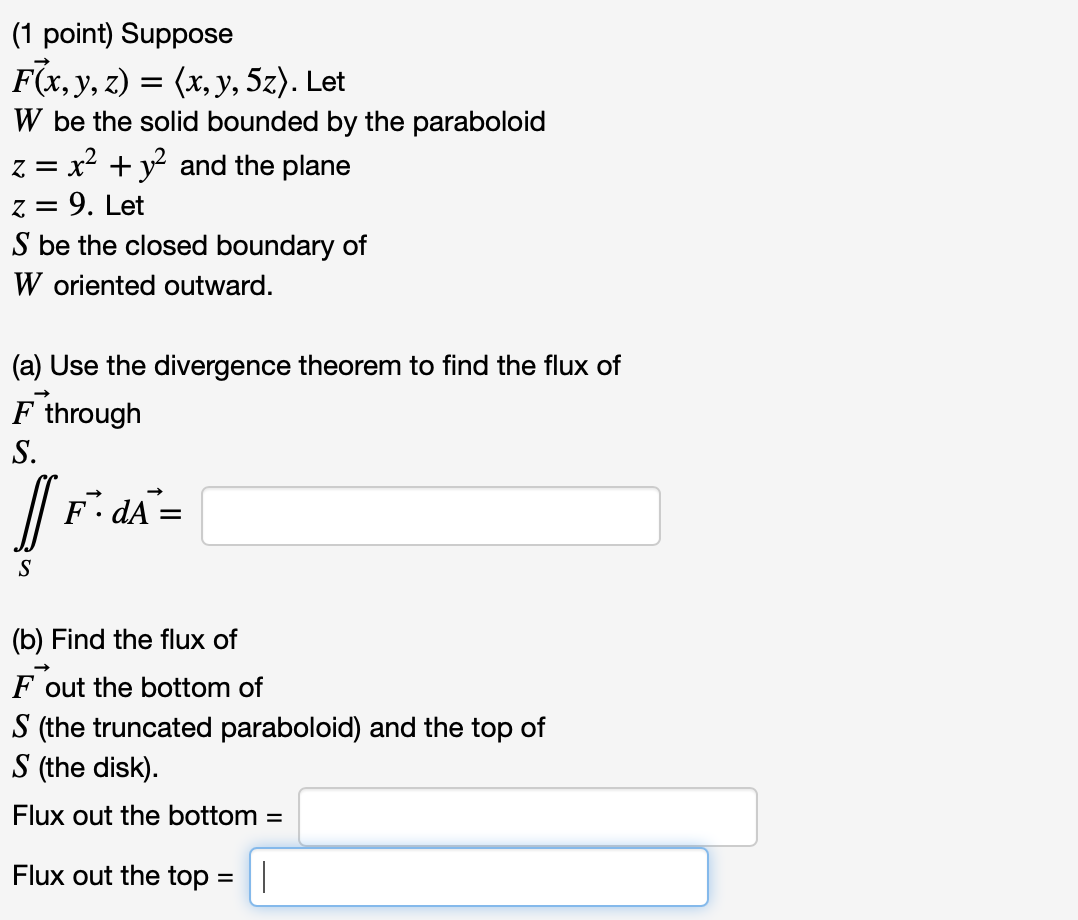Screen dimensions: 1078x920
Task: Select the Flux out the bottom input field
Action: click(x=527, y=816)
